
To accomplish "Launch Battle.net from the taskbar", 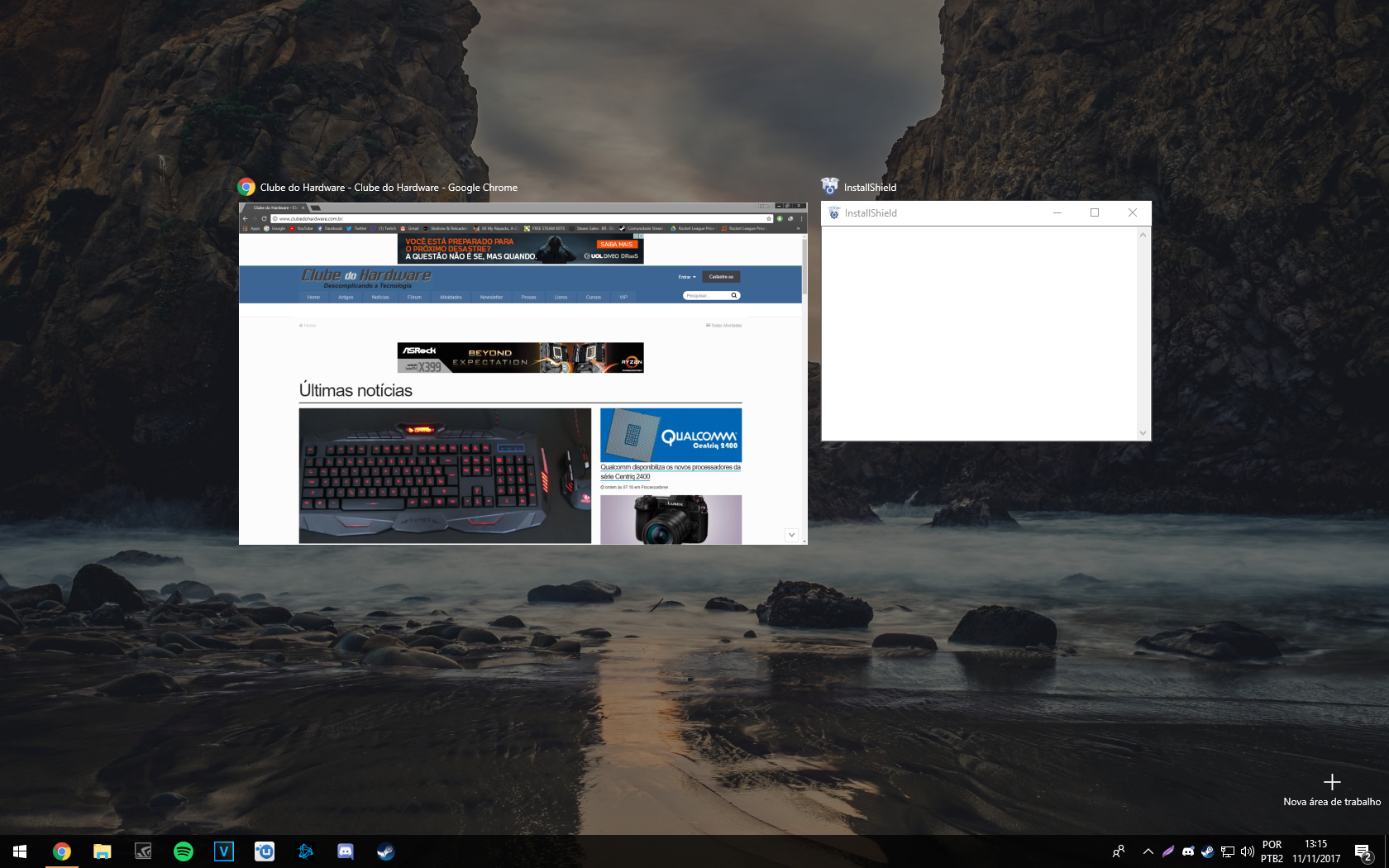I will [x=305, y=851].
